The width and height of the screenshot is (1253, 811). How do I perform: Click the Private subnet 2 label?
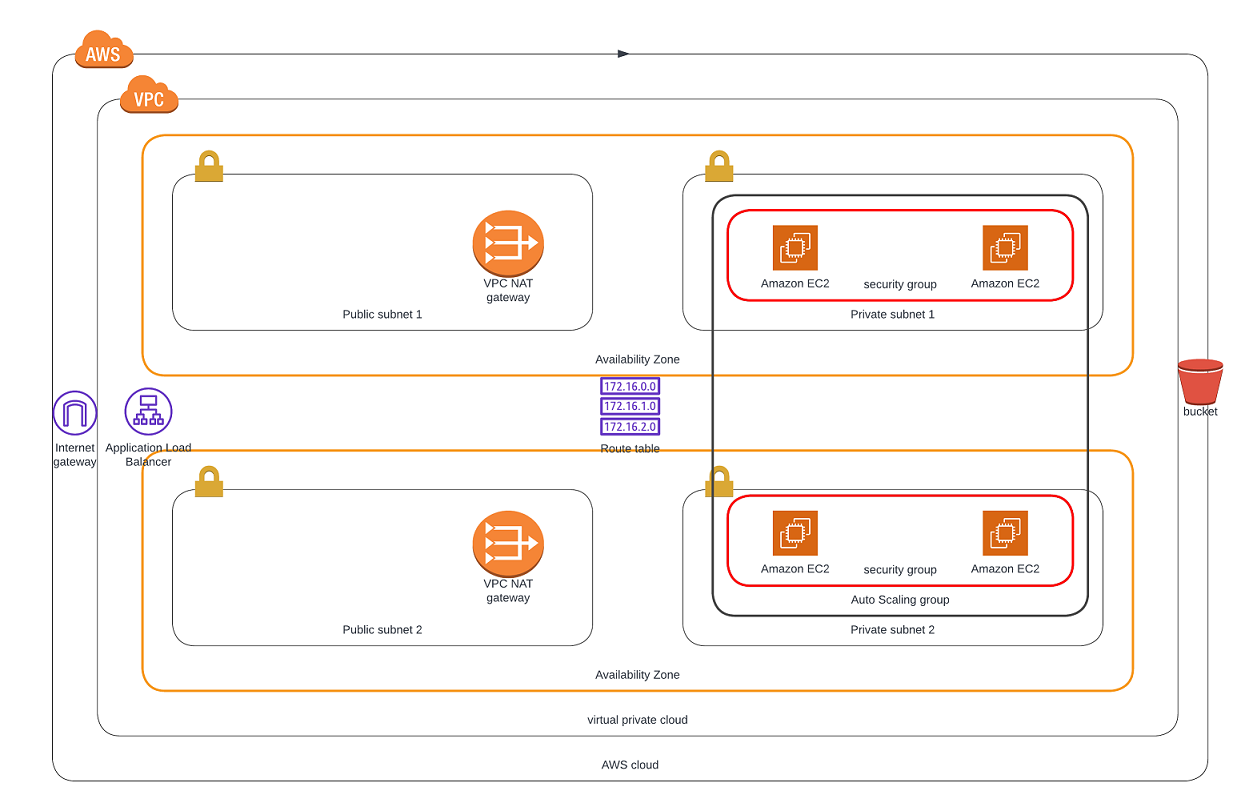[x=893, y=630]
